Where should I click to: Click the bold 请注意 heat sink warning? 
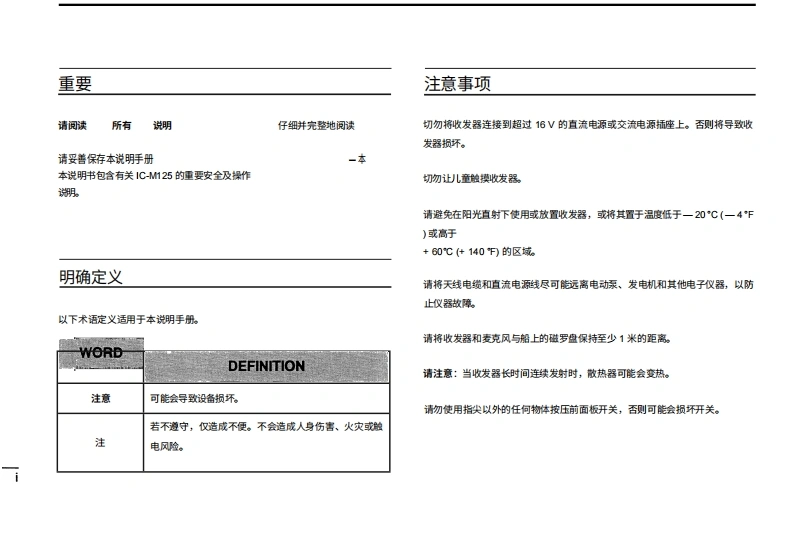(546, 373)
